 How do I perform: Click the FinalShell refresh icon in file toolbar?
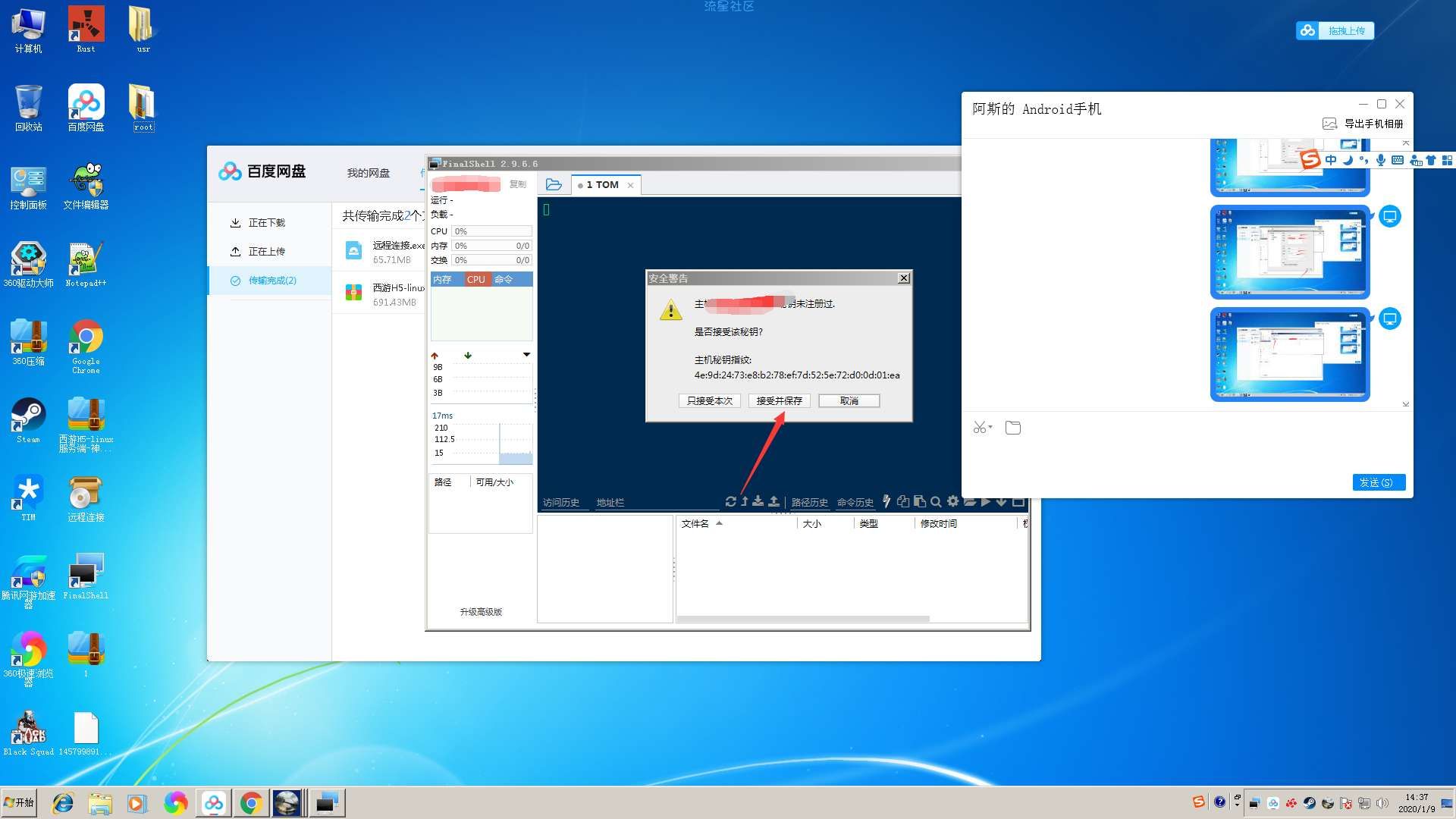tap(730, 501)
